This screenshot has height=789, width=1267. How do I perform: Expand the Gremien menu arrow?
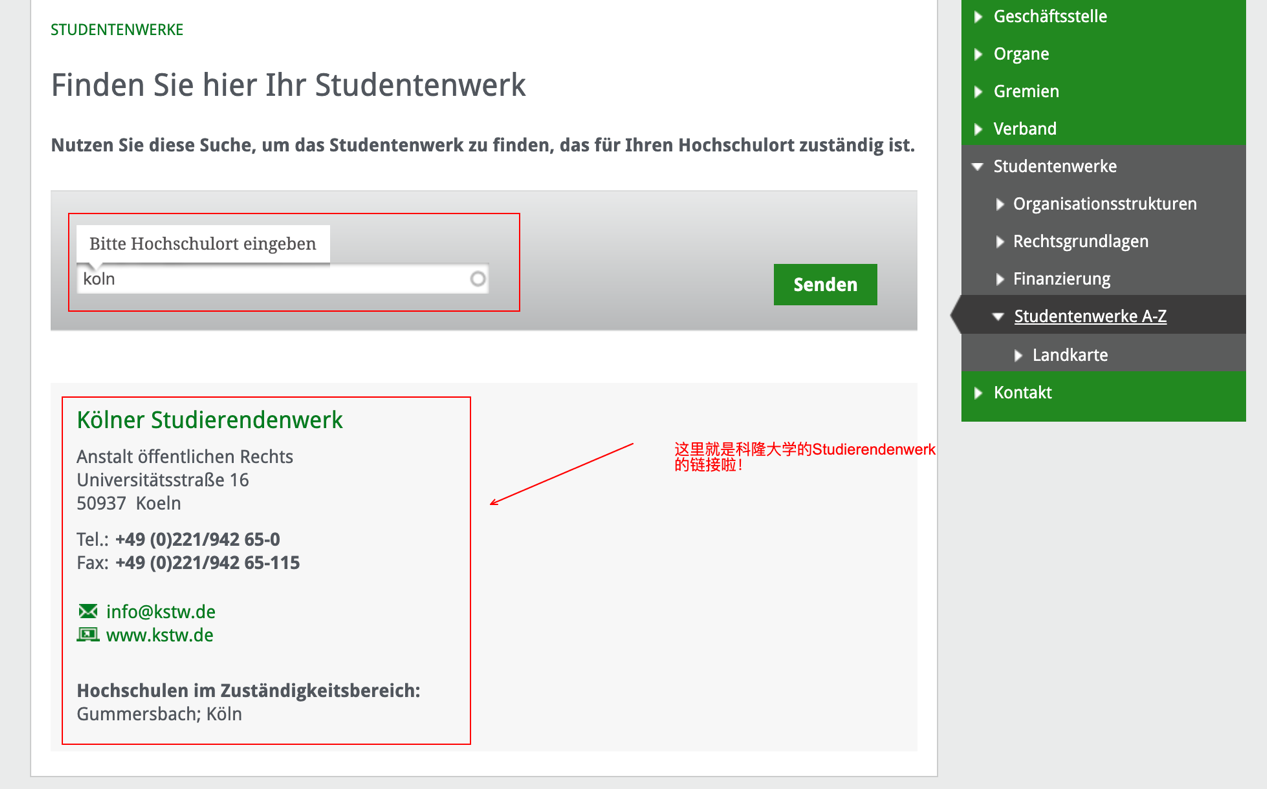(x=978, y=91)
